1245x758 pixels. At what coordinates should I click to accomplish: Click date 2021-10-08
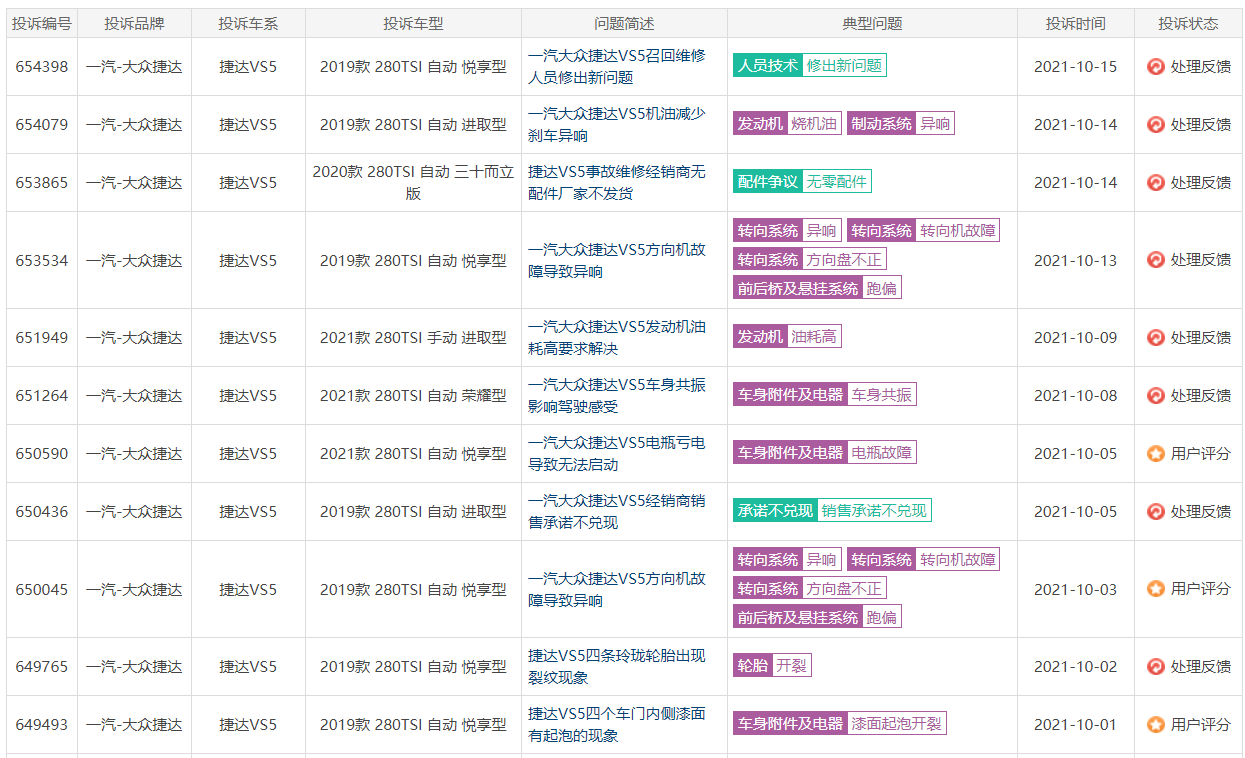pos(1076,396)
